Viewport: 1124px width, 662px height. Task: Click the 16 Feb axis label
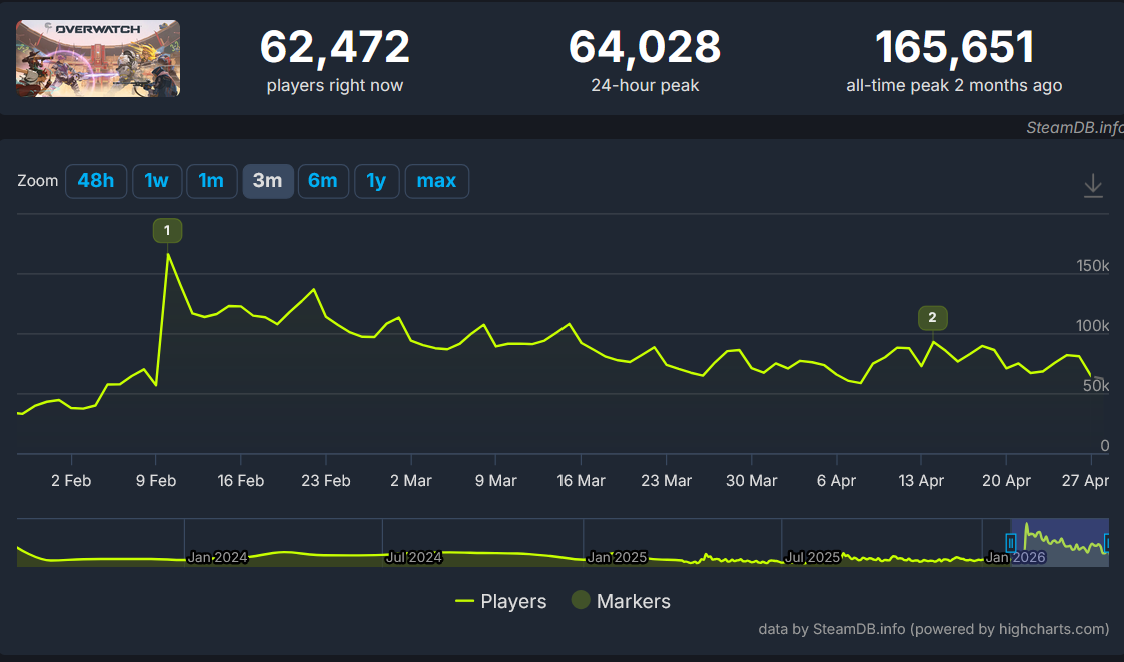[x=241, y=481]
